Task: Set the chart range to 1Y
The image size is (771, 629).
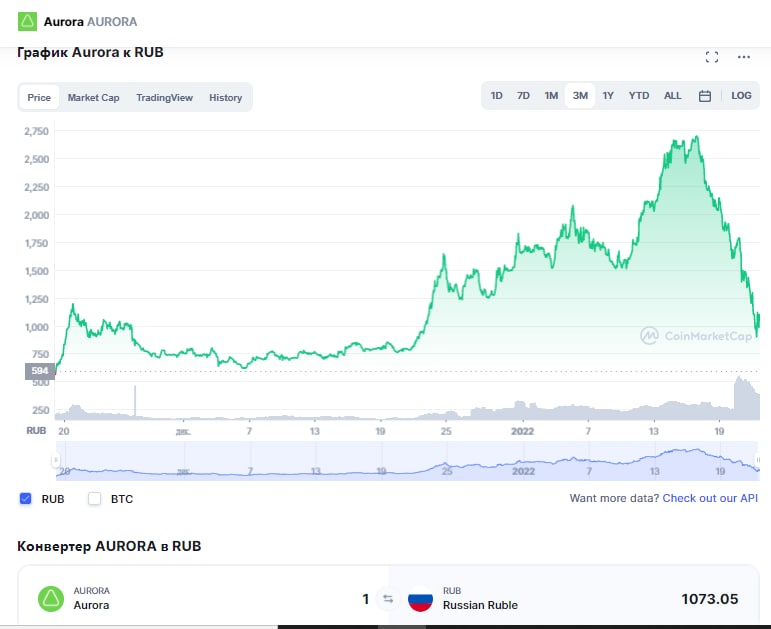Action: click(608, 95)
